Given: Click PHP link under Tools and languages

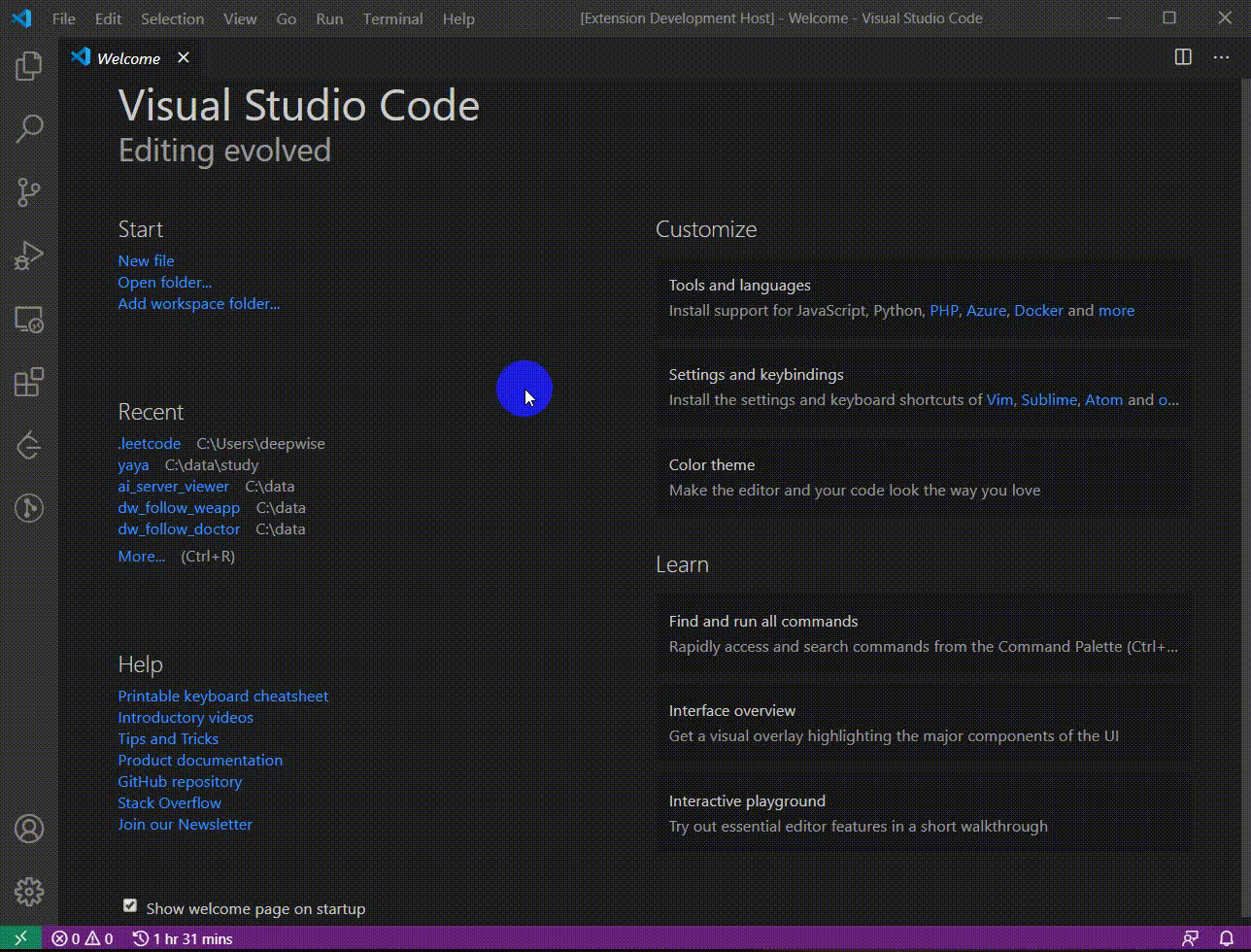Looking at the screenshot, I should [943, 311].
